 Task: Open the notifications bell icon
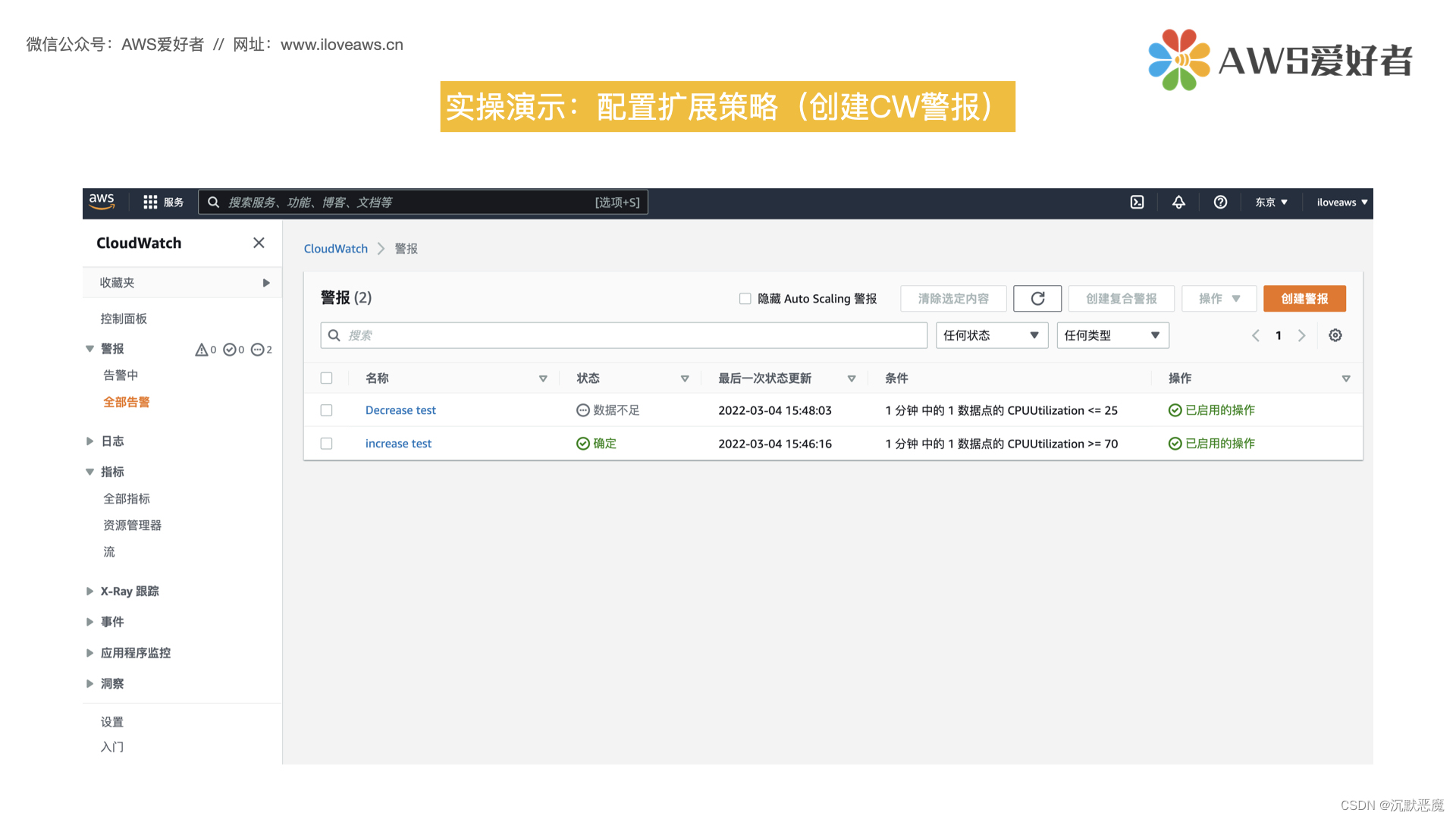coord(1178,202)
